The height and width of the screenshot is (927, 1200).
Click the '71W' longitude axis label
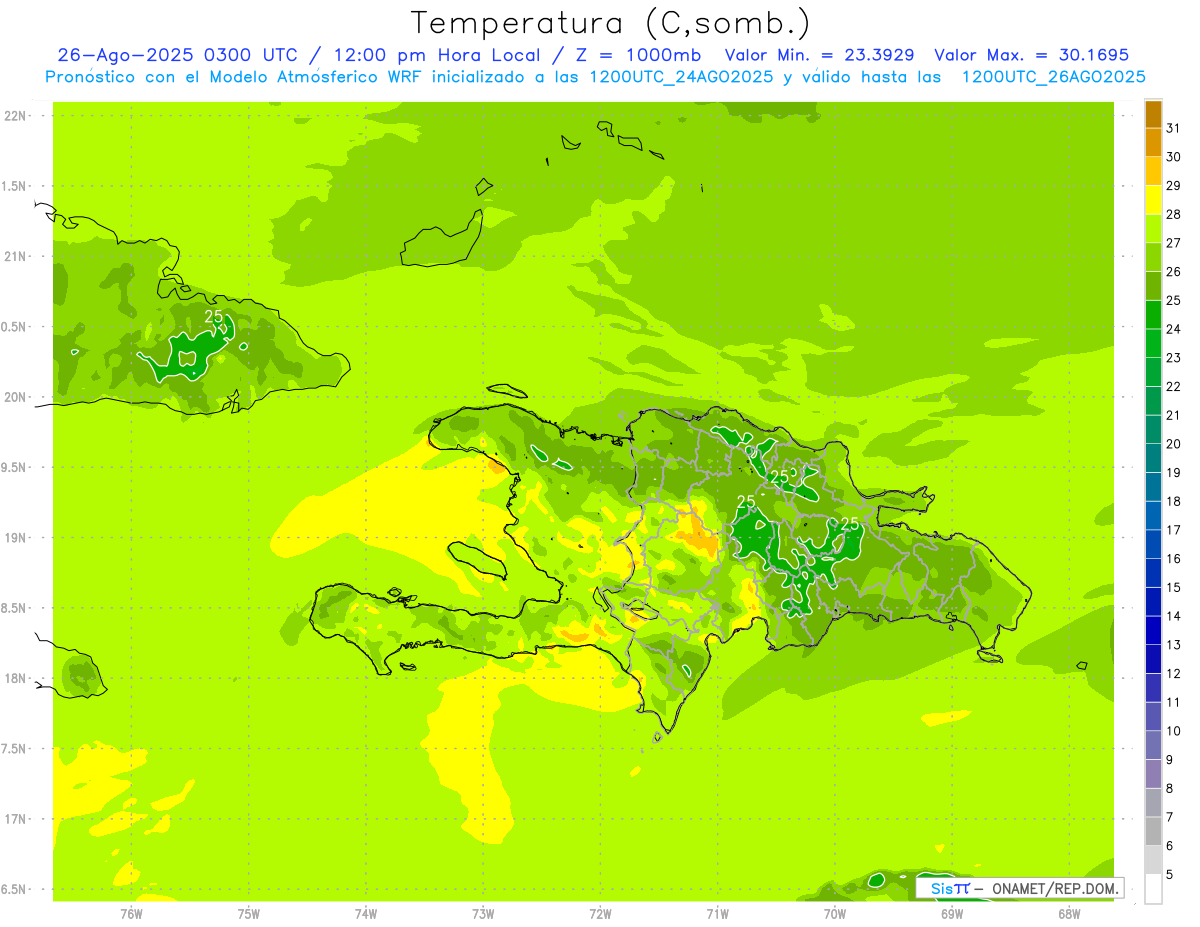717,913
